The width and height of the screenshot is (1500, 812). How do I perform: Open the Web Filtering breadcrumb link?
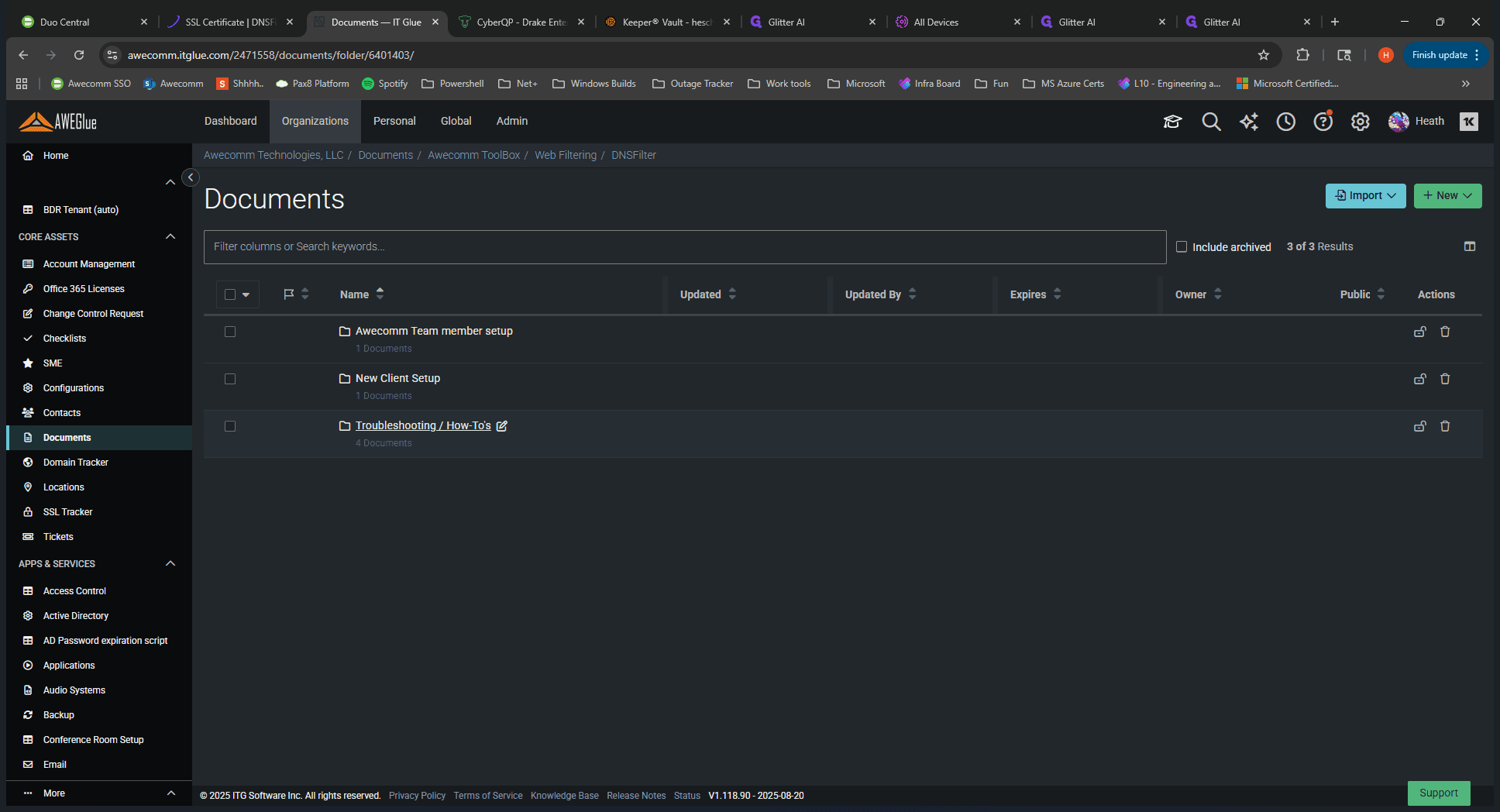click(x=566, y=155)
